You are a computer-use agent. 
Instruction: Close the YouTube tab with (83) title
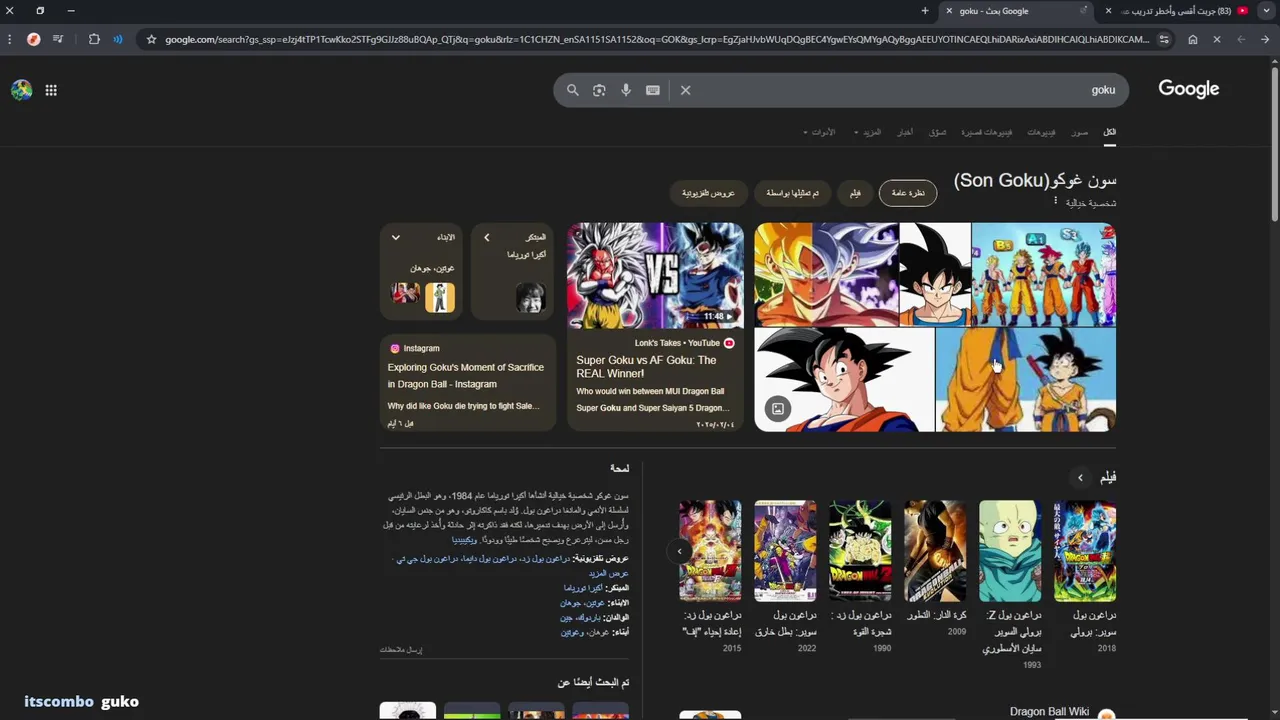(1107, 11)
